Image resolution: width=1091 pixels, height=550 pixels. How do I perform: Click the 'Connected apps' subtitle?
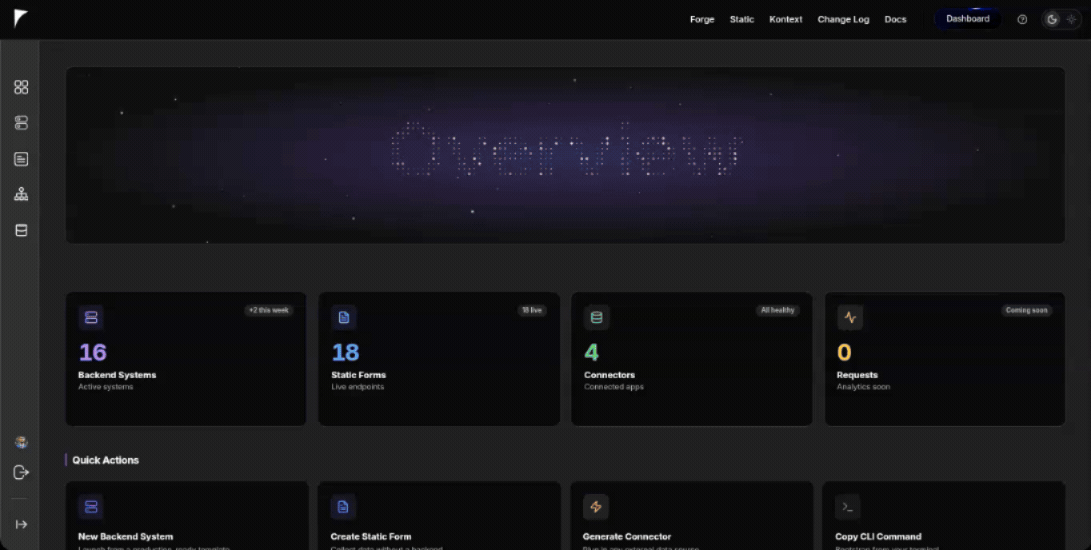(614, 386)
